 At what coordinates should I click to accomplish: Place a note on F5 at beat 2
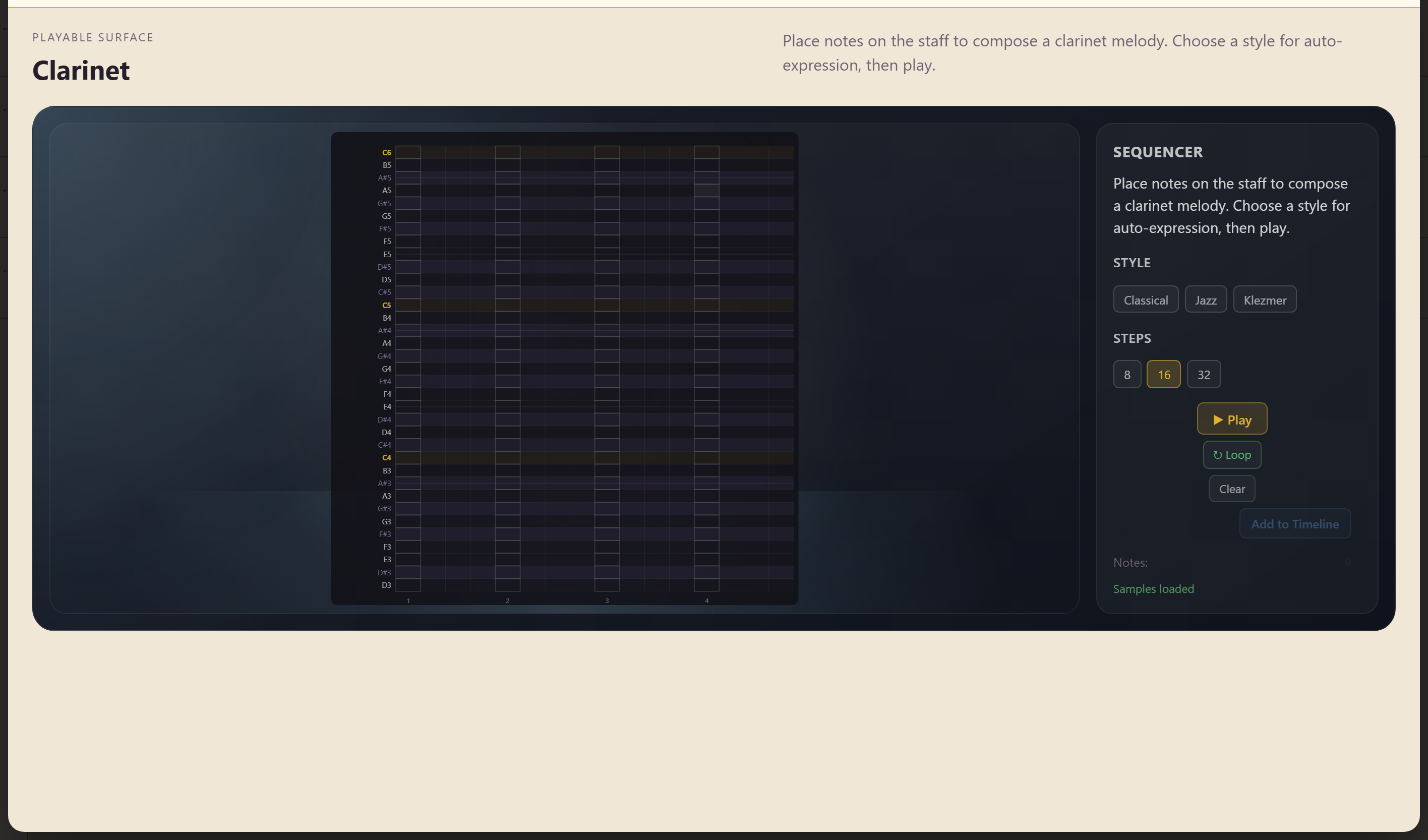click(x=508, y=241)
